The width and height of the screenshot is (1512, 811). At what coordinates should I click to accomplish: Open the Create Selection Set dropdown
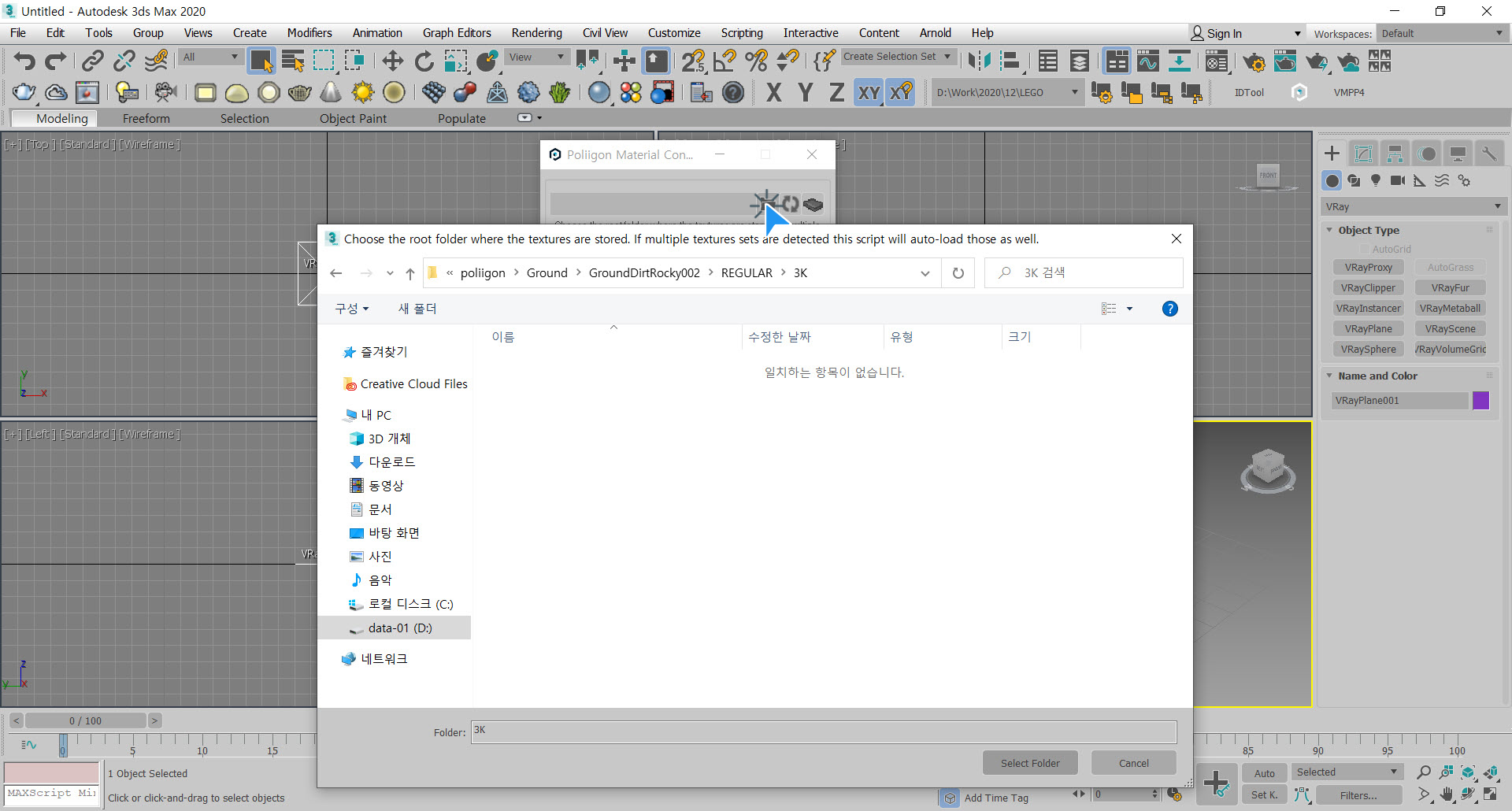899,57
